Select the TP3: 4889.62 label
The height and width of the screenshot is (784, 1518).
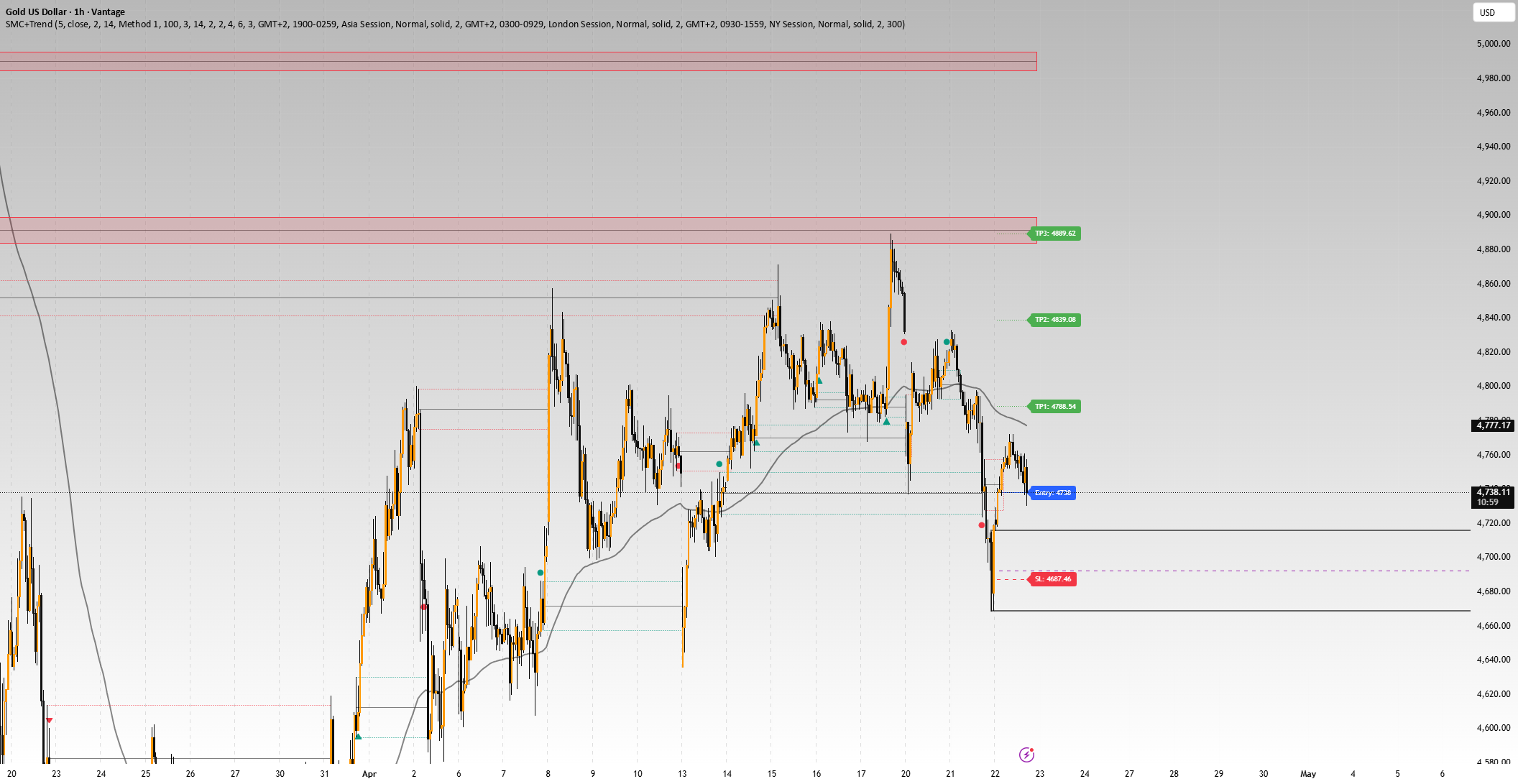(1054, 234)
